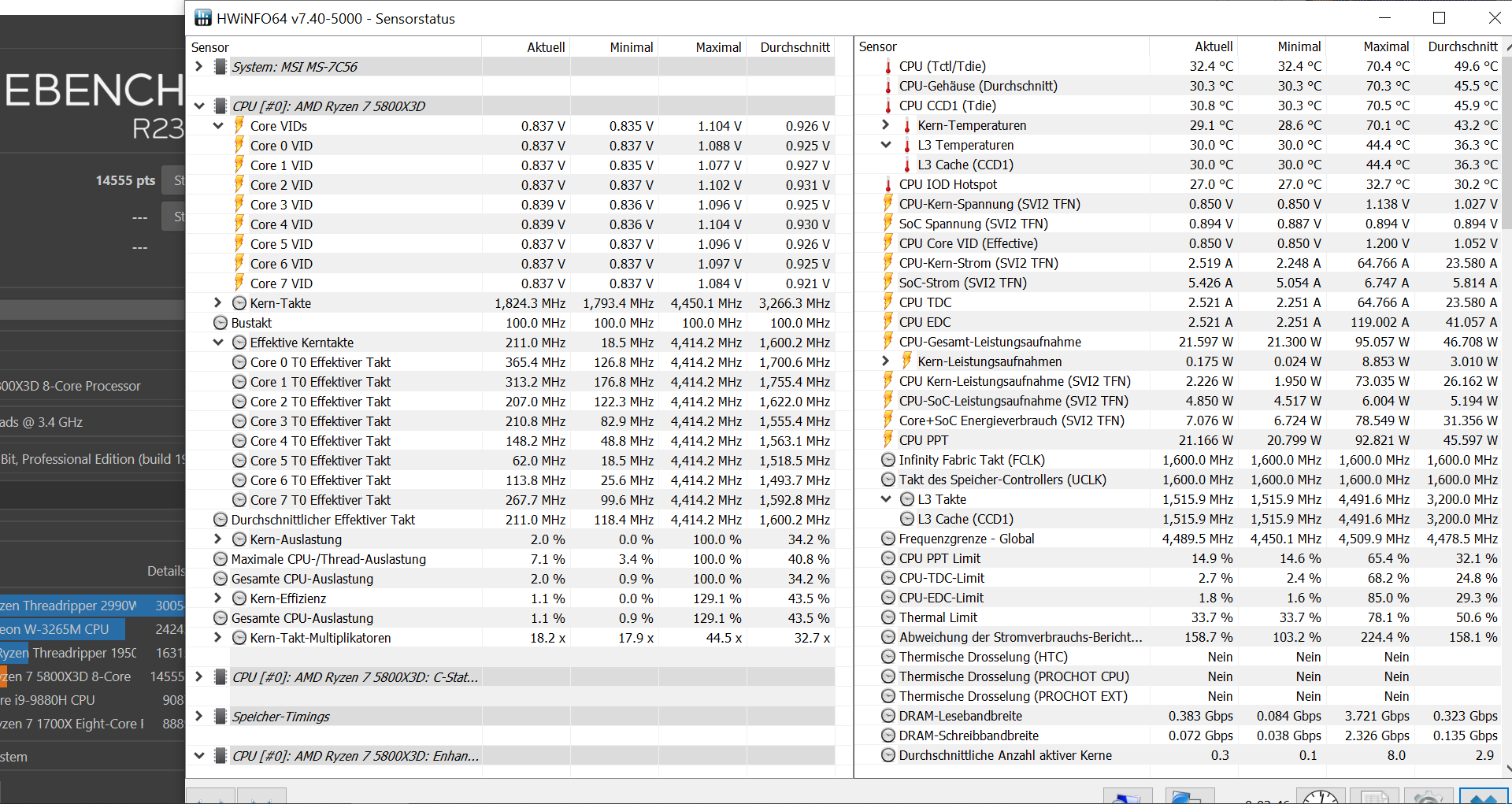Click the scroll-down arrow of the right sensor pane
Viewport: 1512px width, 804px height.
(x=1507, y=769)
